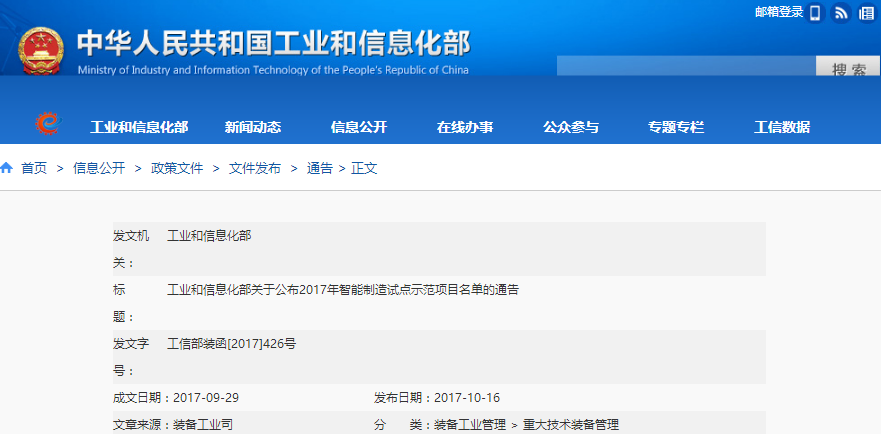Click 工信数据 in the navigation bar
This screenshot has height=434, width=881.
782,127
